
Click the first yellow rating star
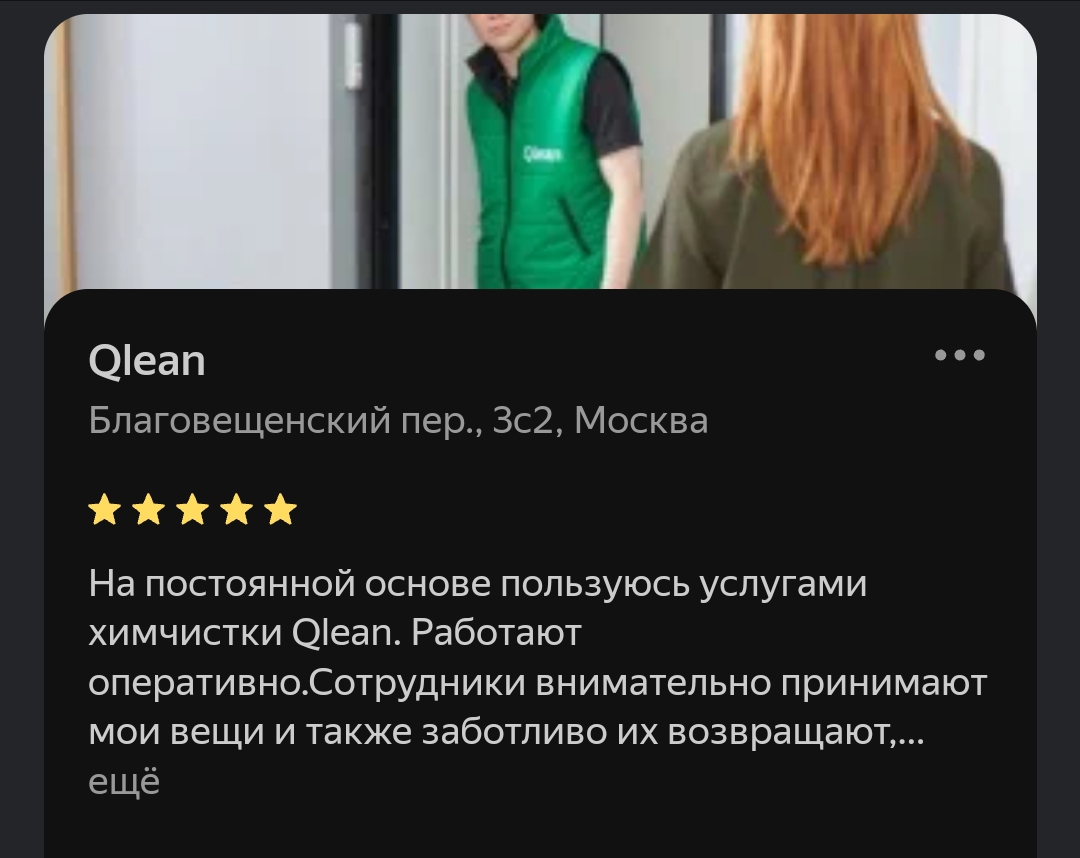(x=105, y=510)
